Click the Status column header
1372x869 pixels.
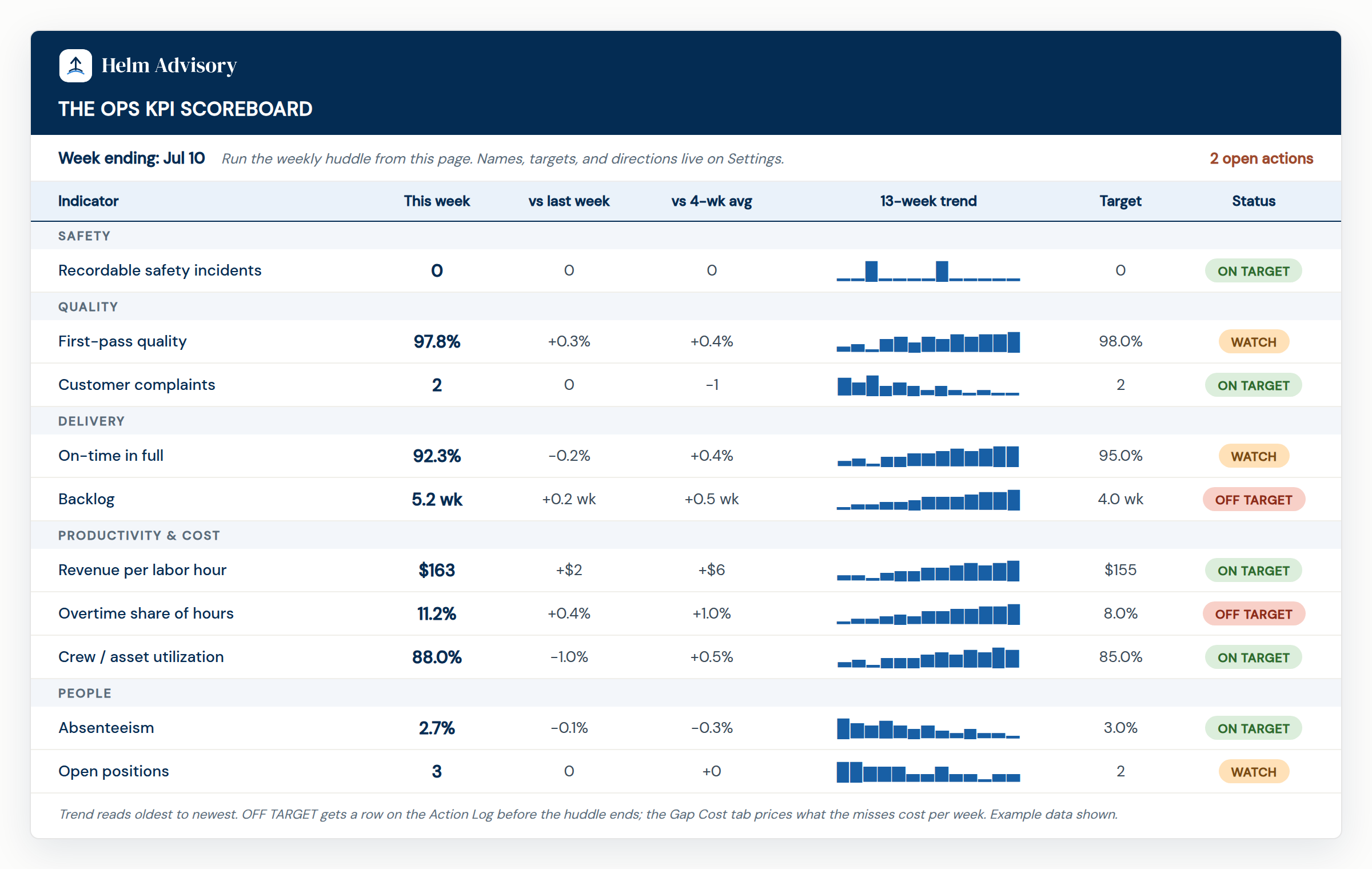tap(1254, 201)
